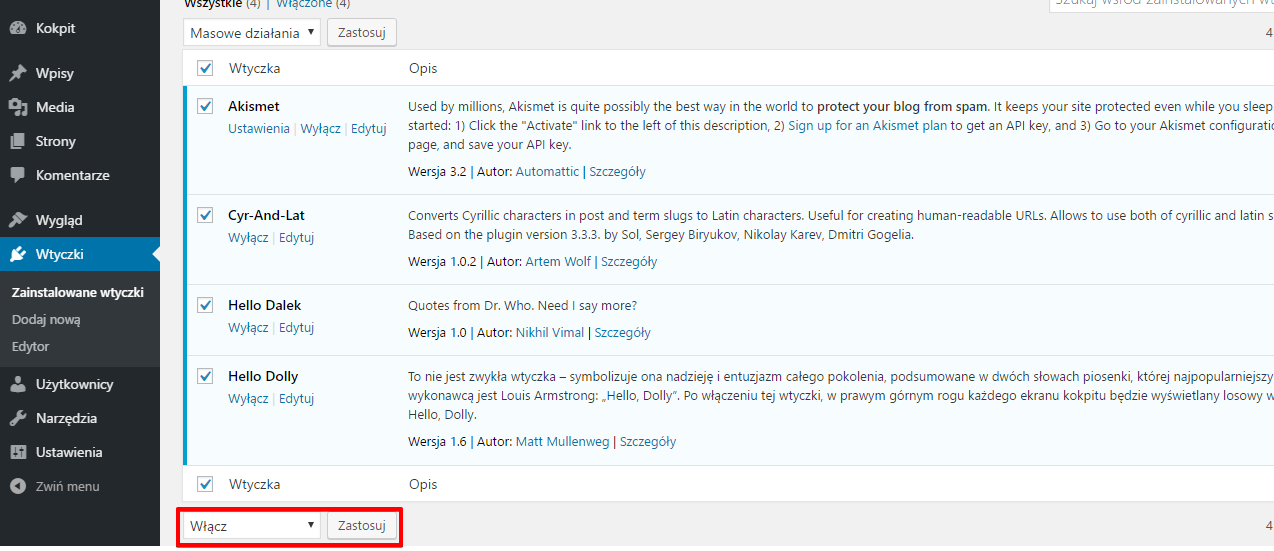Open Edytor submenu under Wtyczki
1274x551 pixels.
(31, 347)
